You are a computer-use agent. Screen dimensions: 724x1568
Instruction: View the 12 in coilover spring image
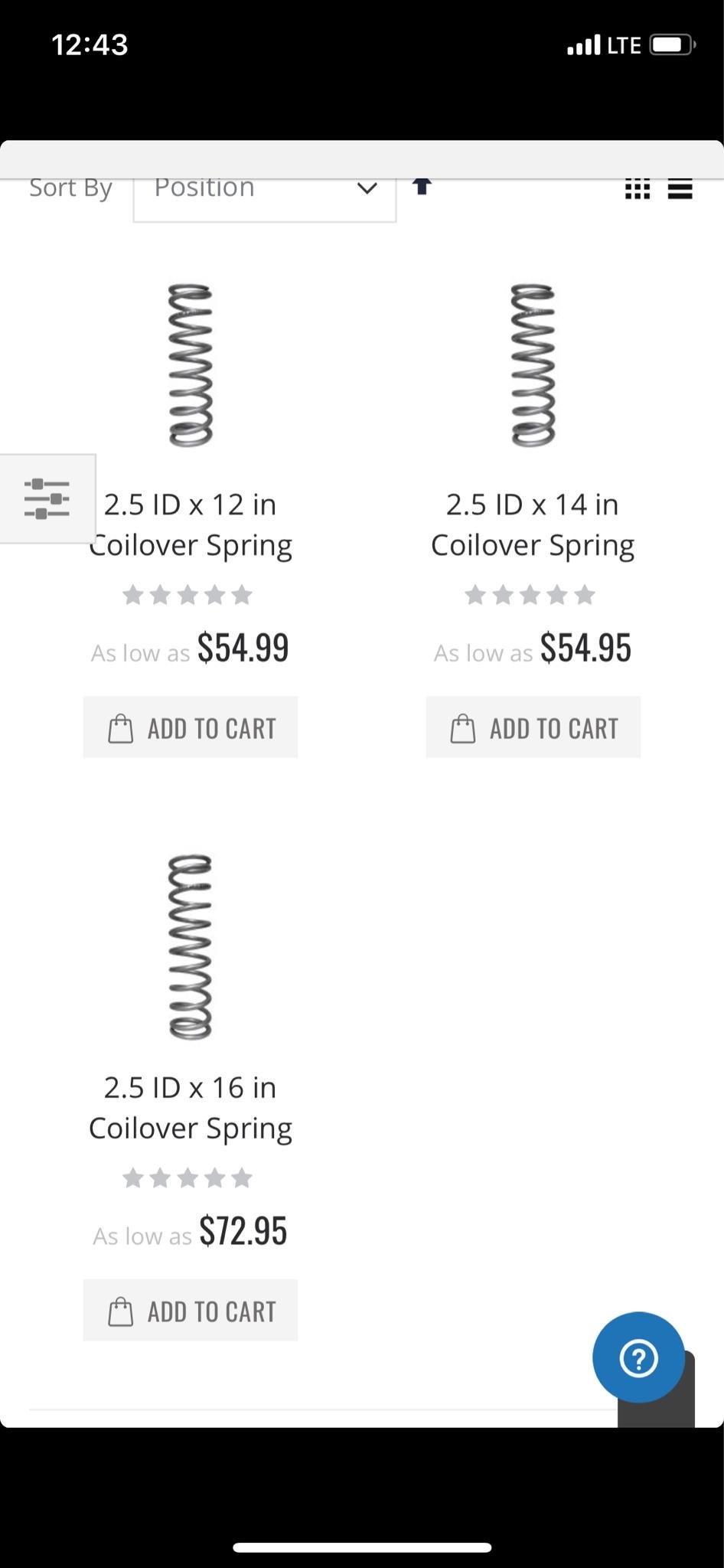pos(191,364)
